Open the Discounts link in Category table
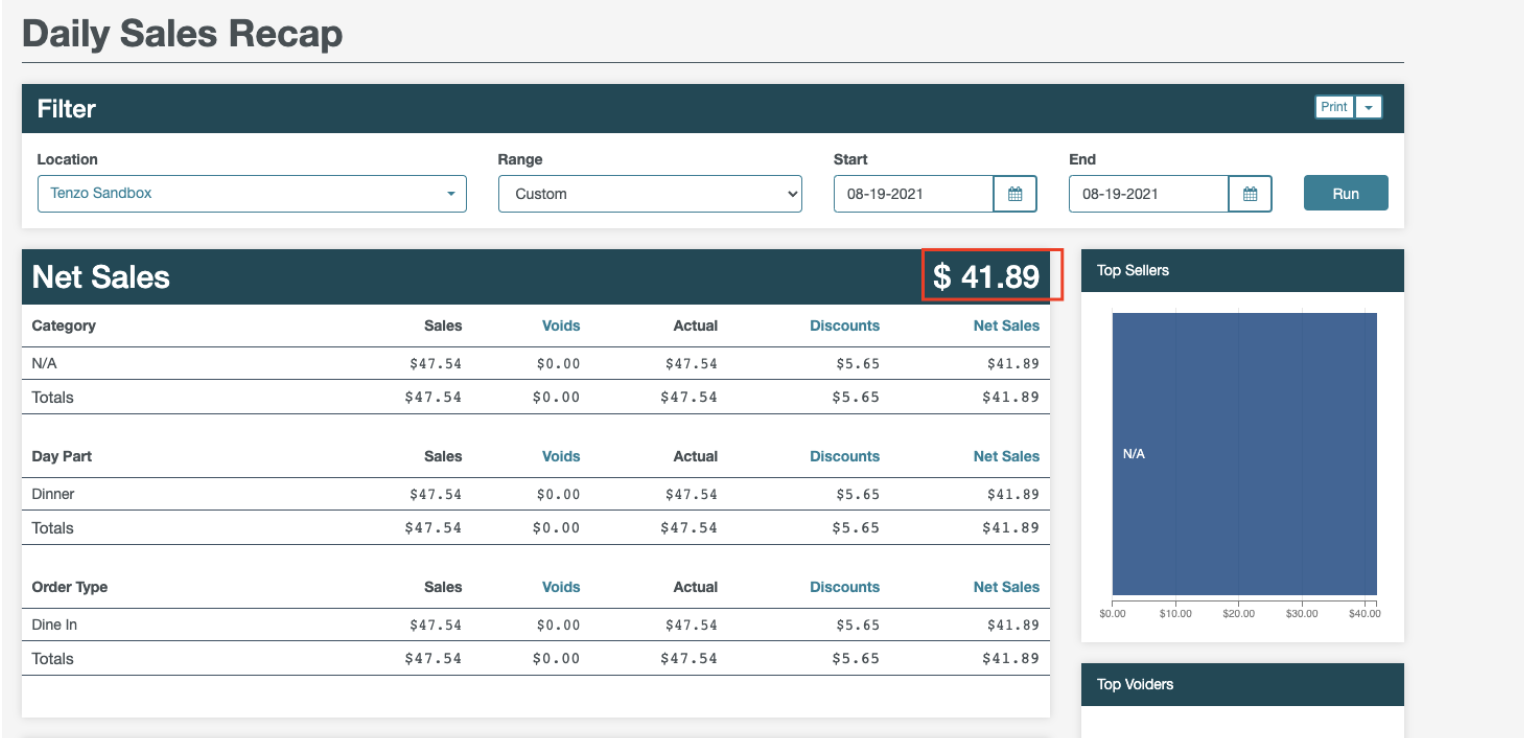Image resolution: width=1524 pixels, height=738 pixels. 845,325
